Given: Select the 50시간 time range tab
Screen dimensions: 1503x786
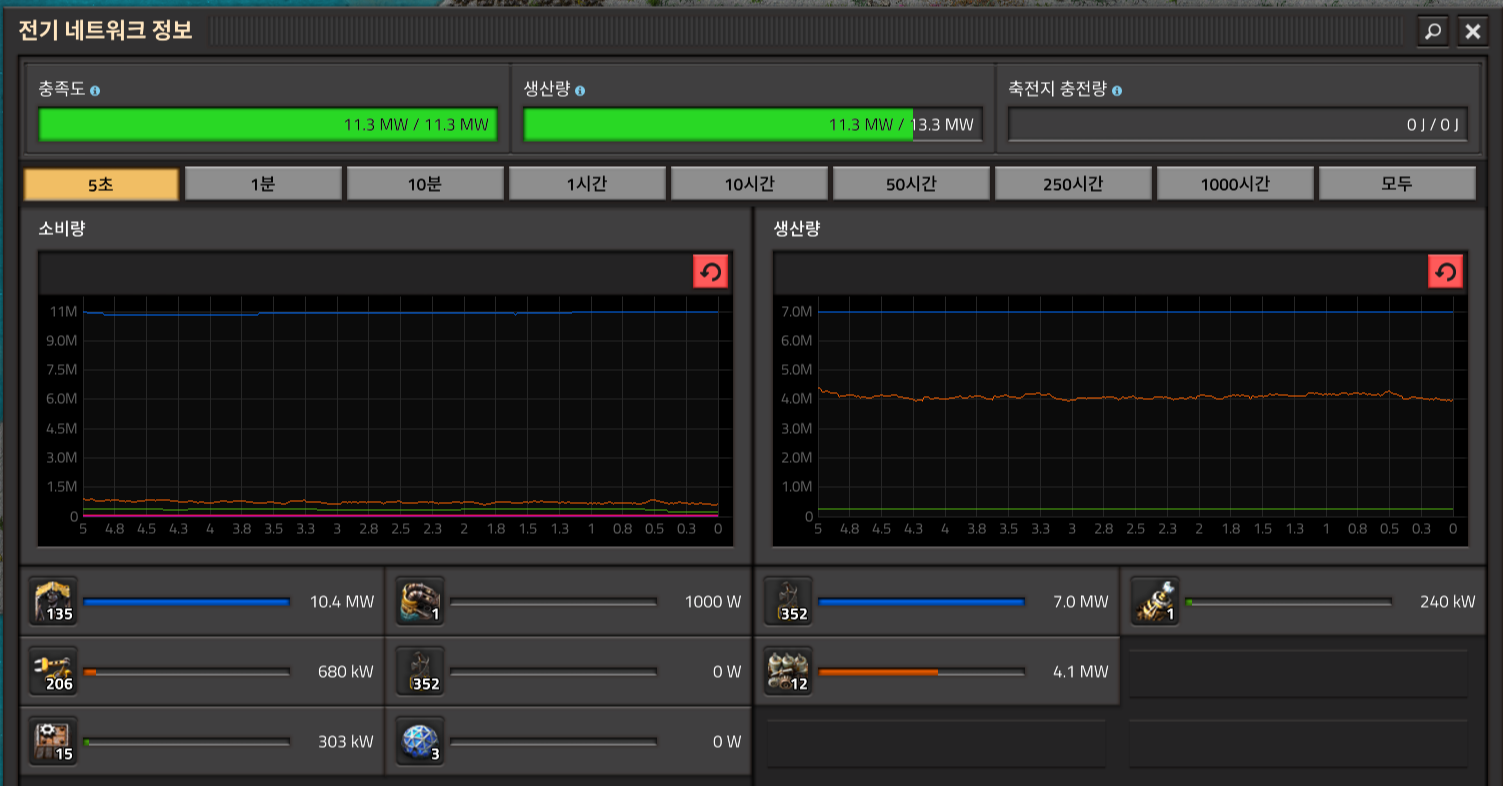Looking at the screenshot, I should (x=911, y=184).
